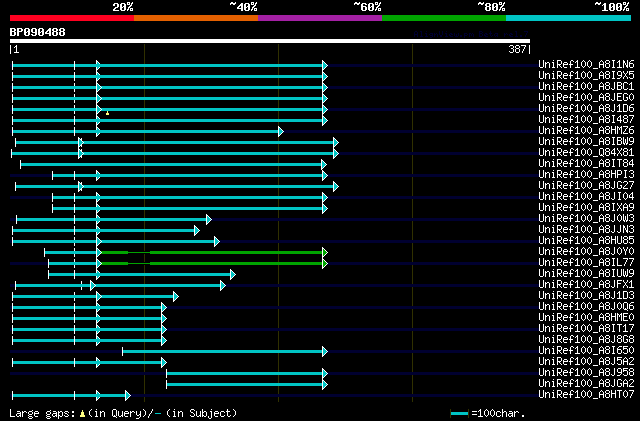Select the UniRef100_A8HMZ6 label
640x421 pixels.
coord(586,131)
